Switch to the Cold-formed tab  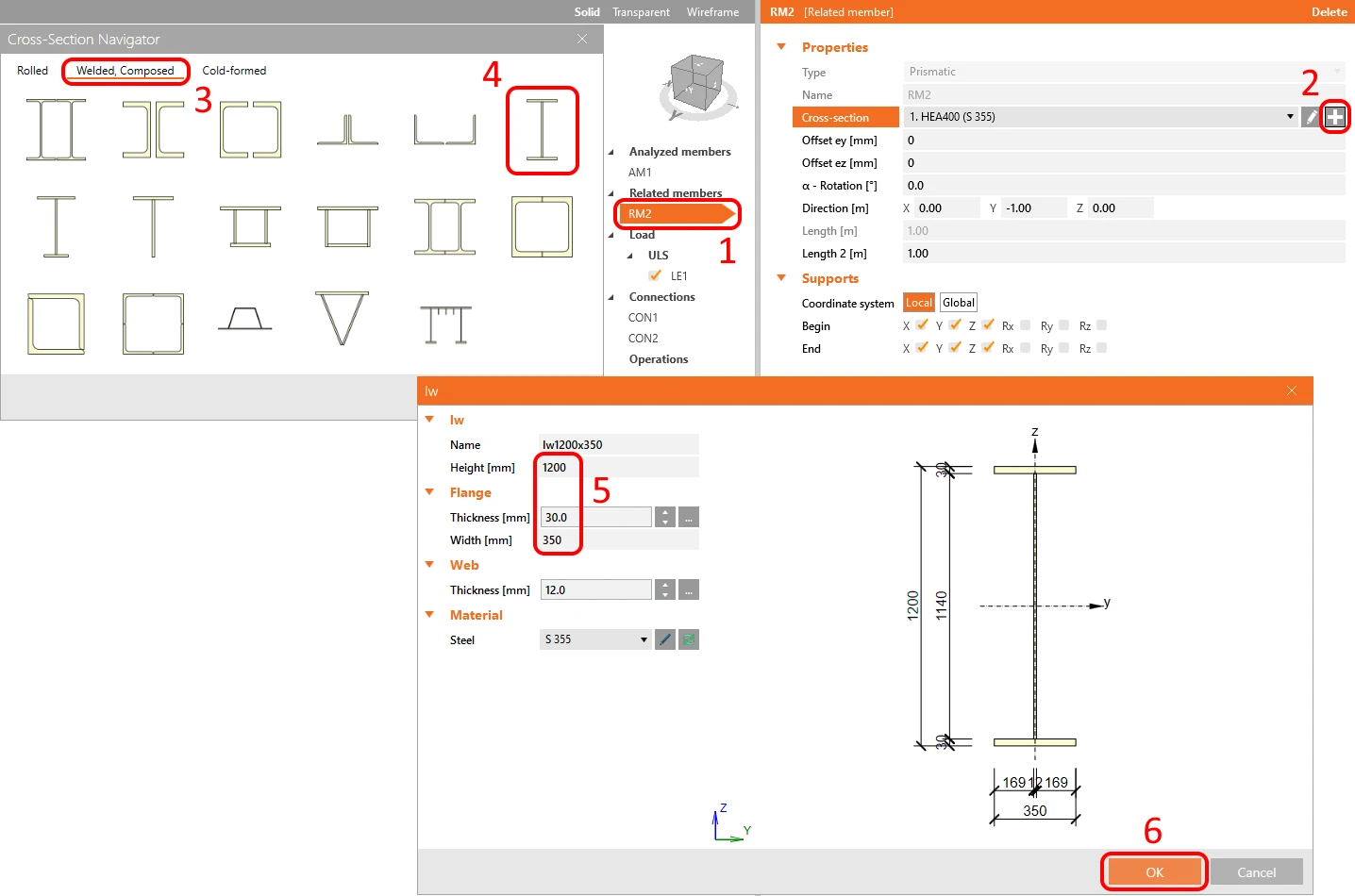point(234,71)
